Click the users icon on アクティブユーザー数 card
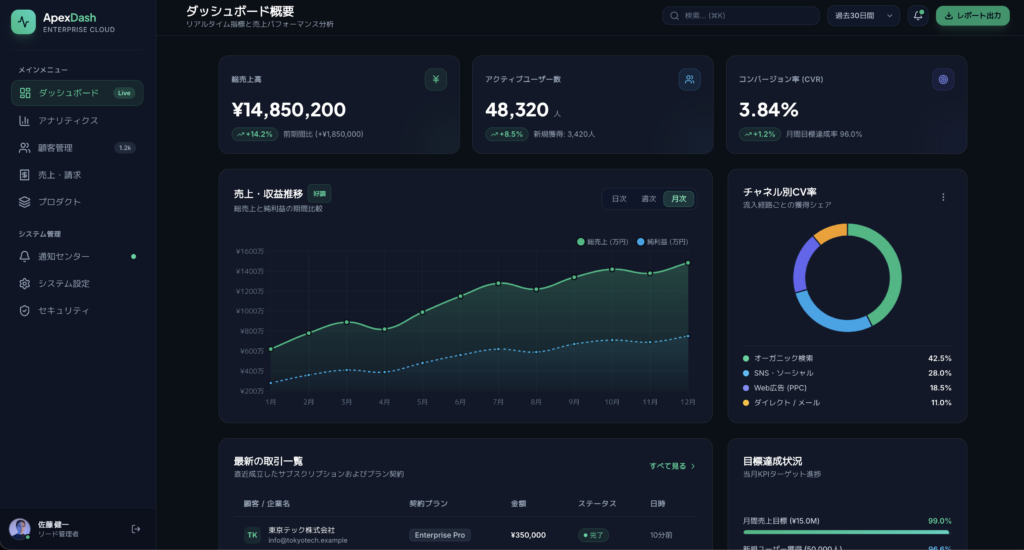 point(689,80)
